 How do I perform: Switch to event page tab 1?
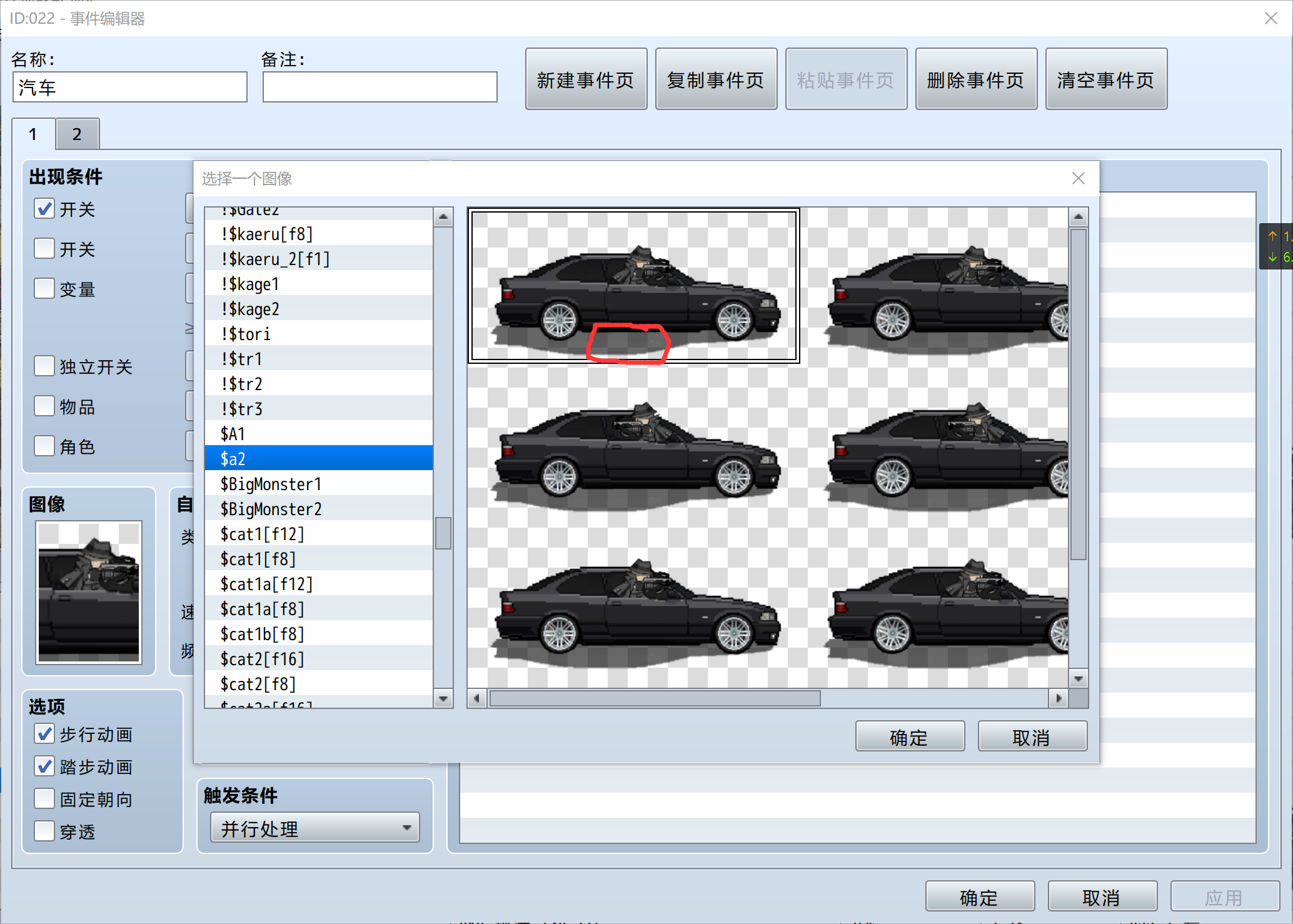click(x=33, y=134)
